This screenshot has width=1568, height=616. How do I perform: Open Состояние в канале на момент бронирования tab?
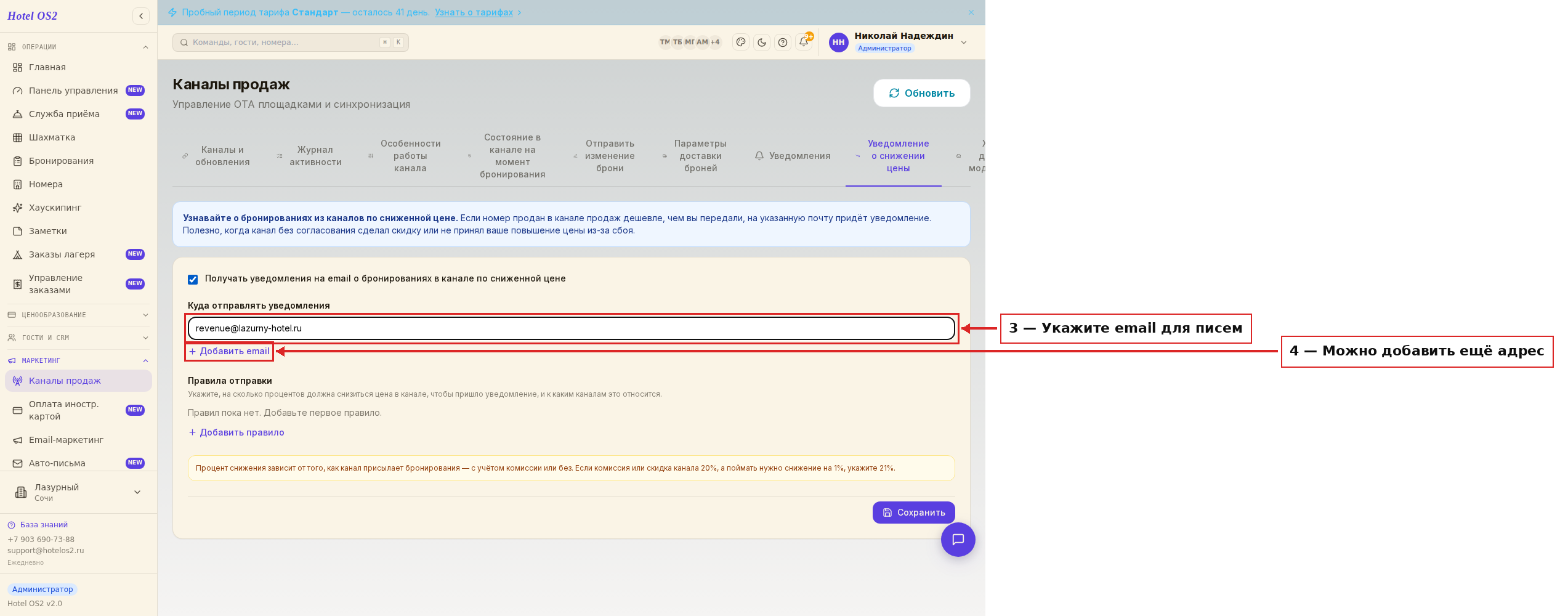[507, 156]
